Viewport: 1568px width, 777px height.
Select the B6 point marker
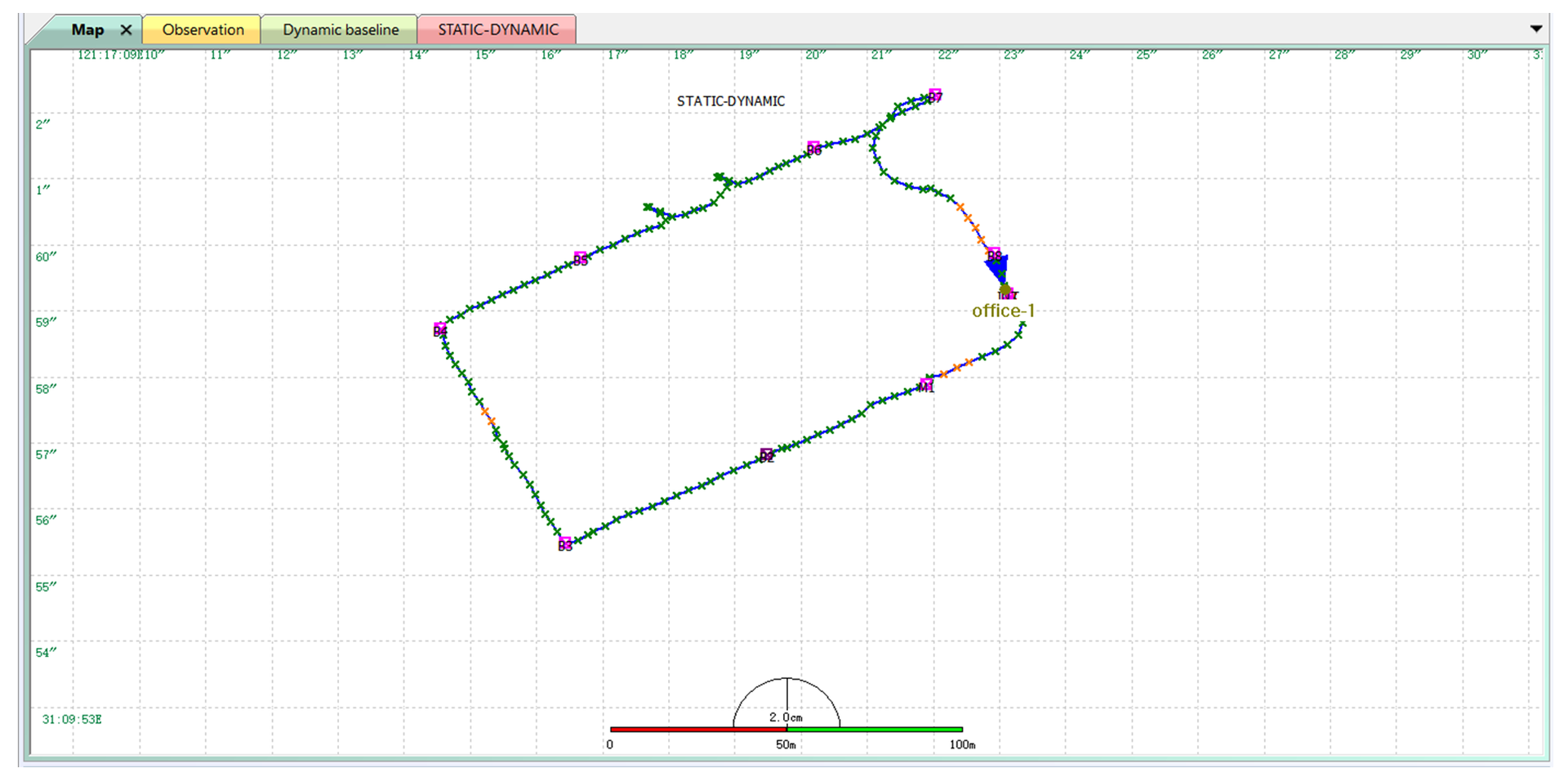pos(813,148)
